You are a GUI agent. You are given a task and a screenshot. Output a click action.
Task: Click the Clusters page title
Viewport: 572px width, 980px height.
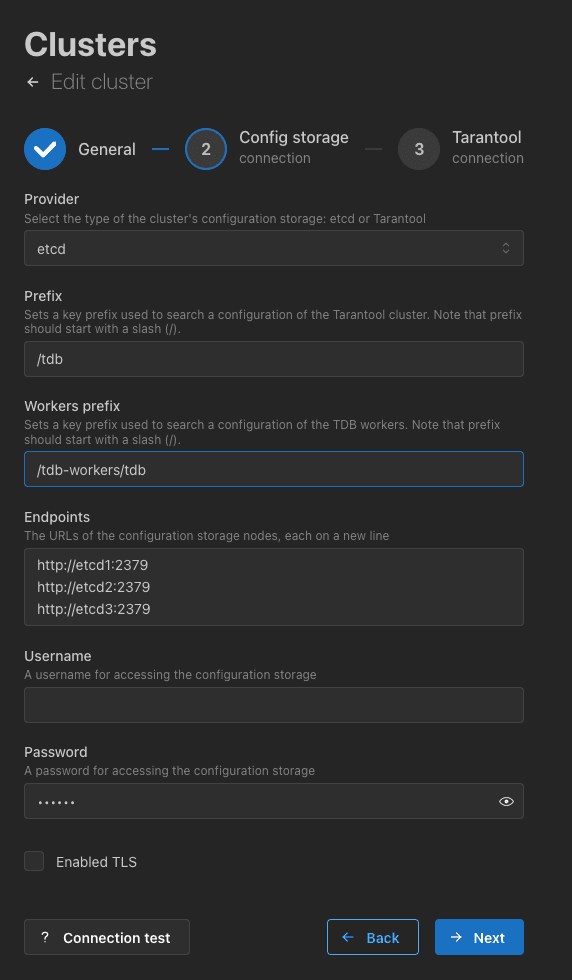[91, 45]
